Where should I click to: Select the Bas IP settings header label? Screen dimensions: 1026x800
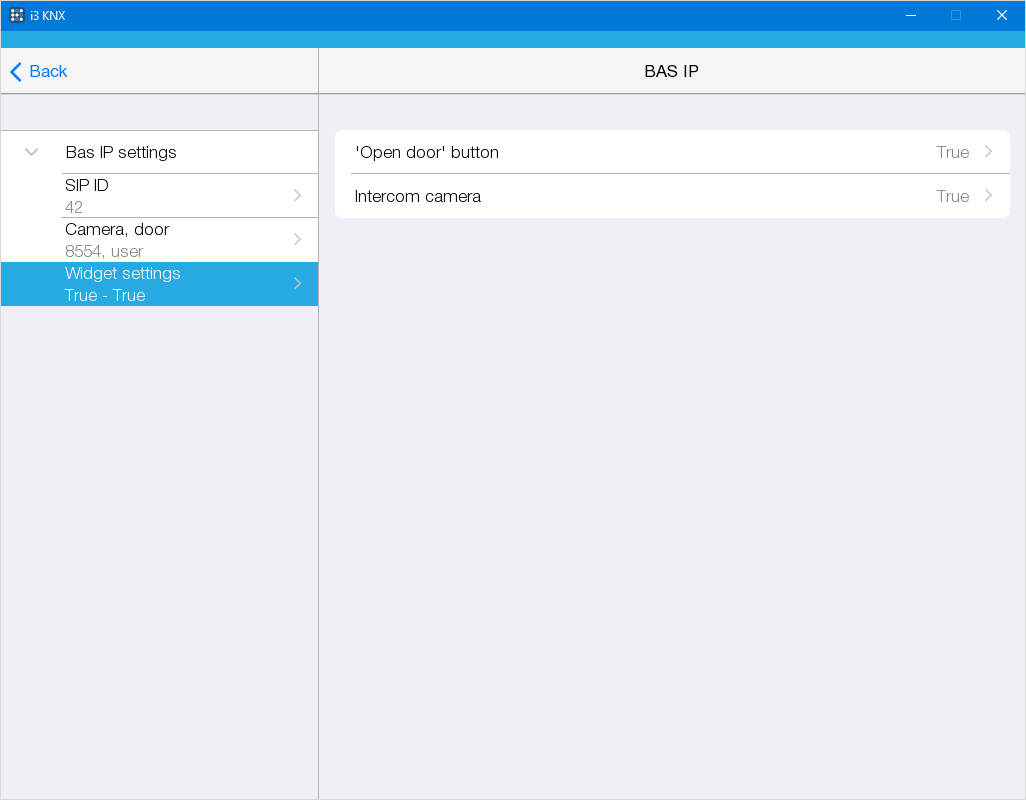pos(121,152)
